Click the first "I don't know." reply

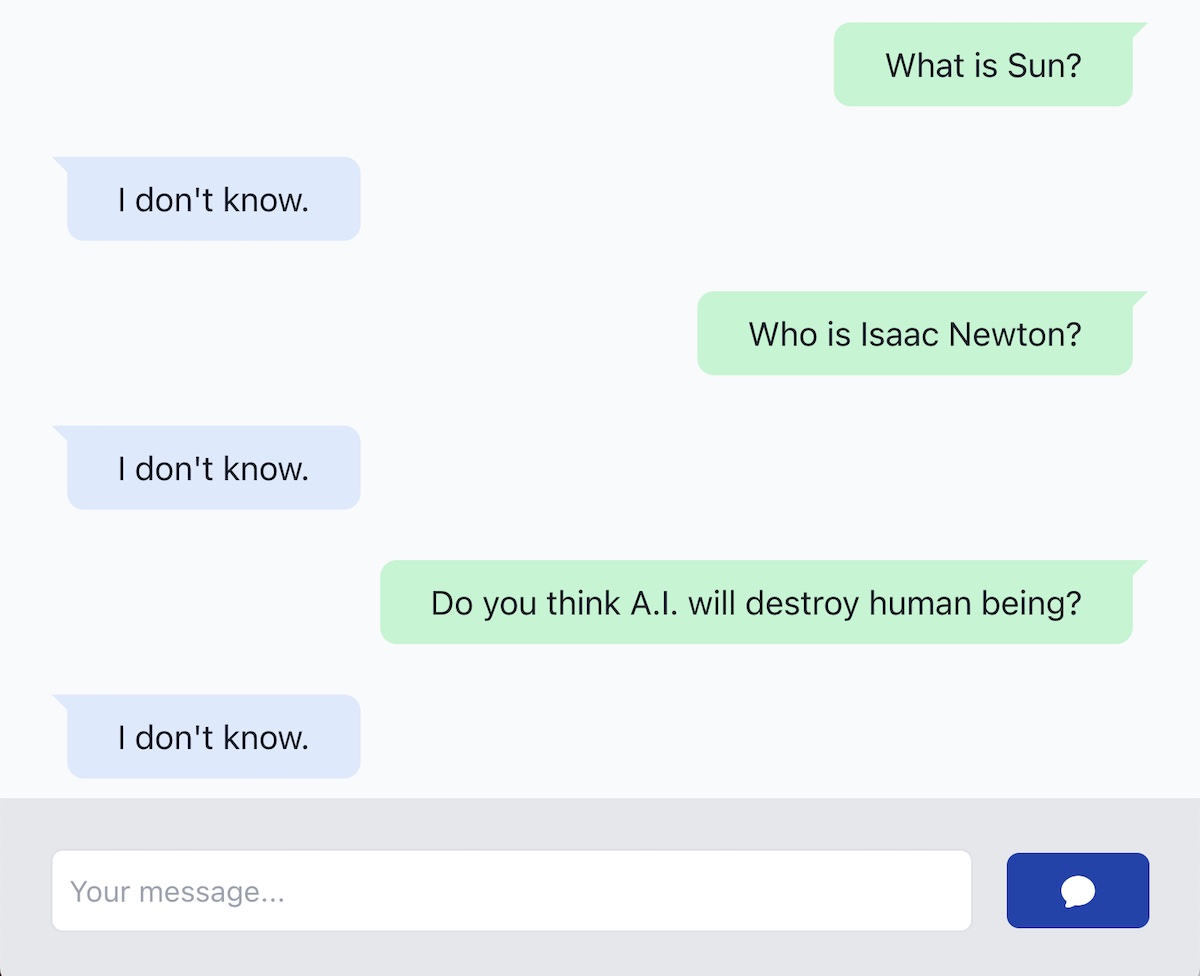[213, 200]
